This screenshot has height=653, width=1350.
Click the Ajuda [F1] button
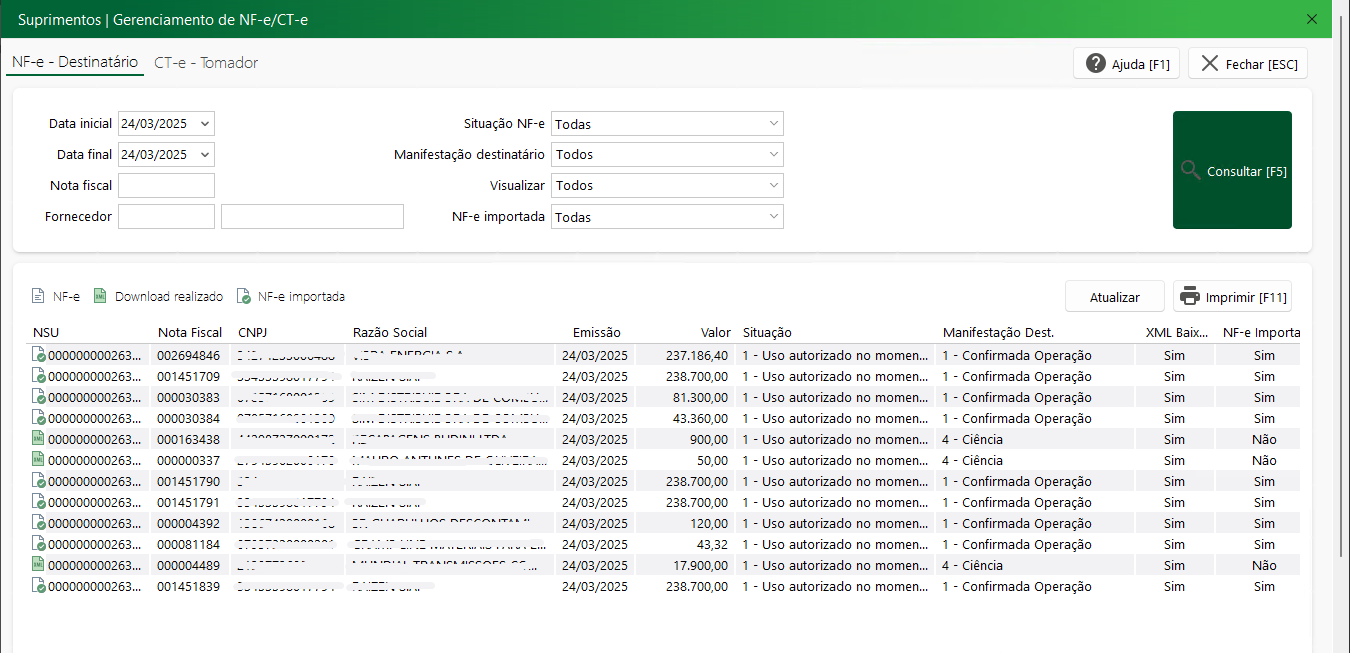1127,64
